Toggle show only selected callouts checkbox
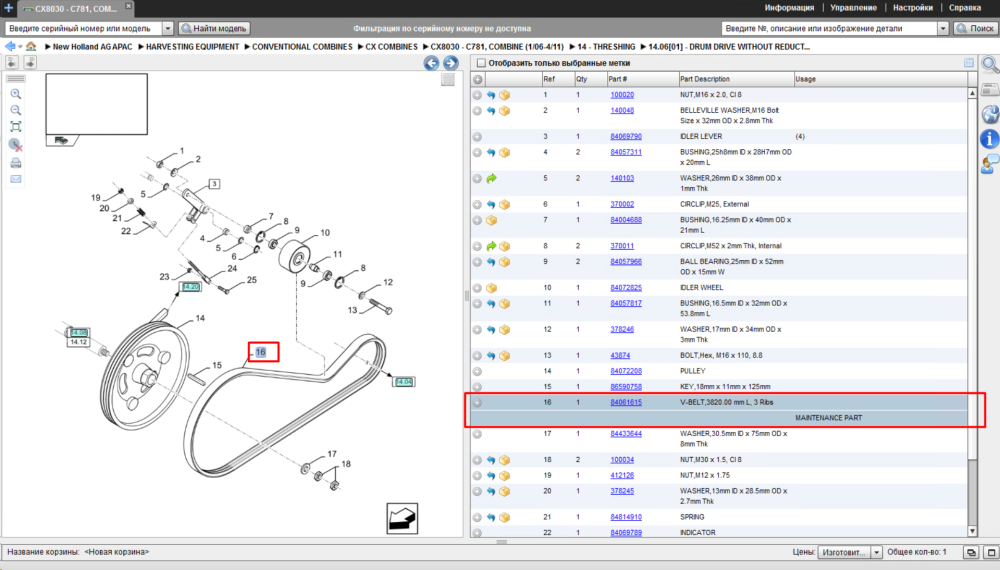Image resolution: width=1000 pixels, height=570 pixels. tap(482, 63)
